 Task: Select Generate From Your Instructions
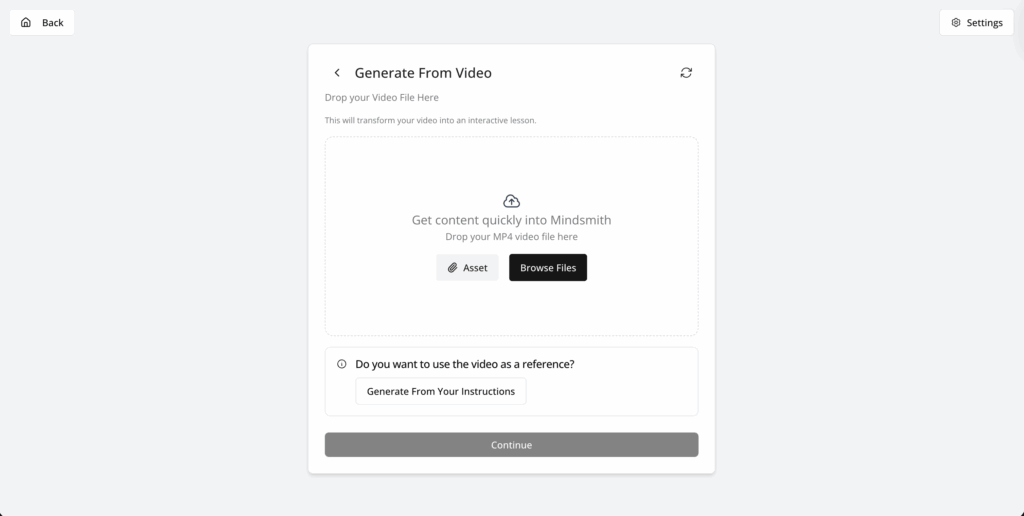tap(441, 391)
